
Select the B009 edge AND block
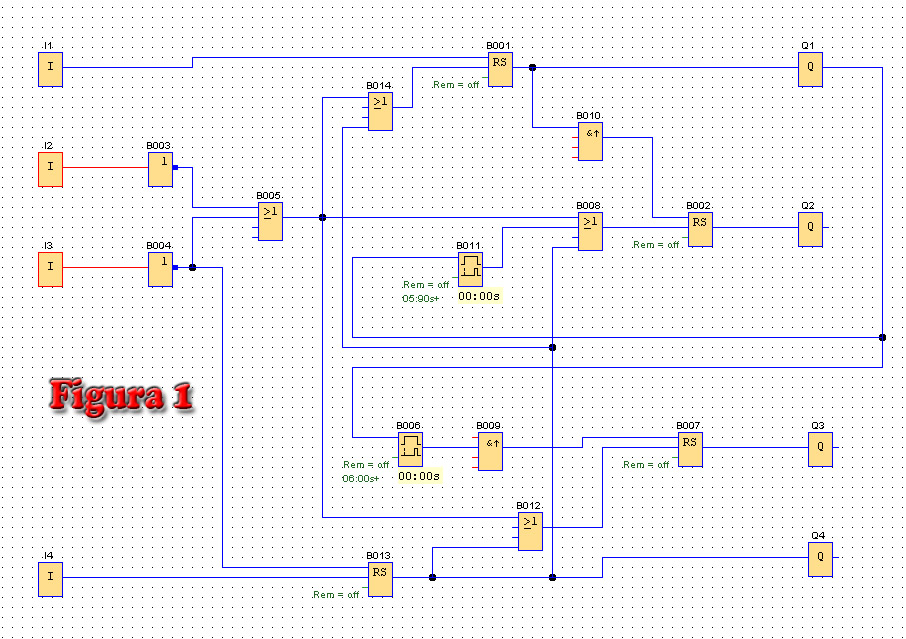point(490,451)
